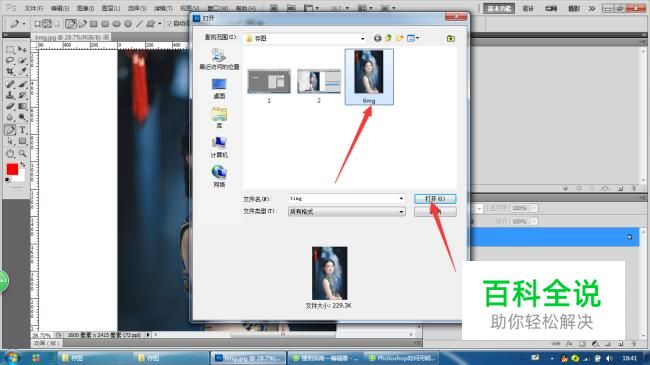The height and width of the screenshot is (365, 650).
Task: Select the History Brush tool
Action: coord(22,95)
